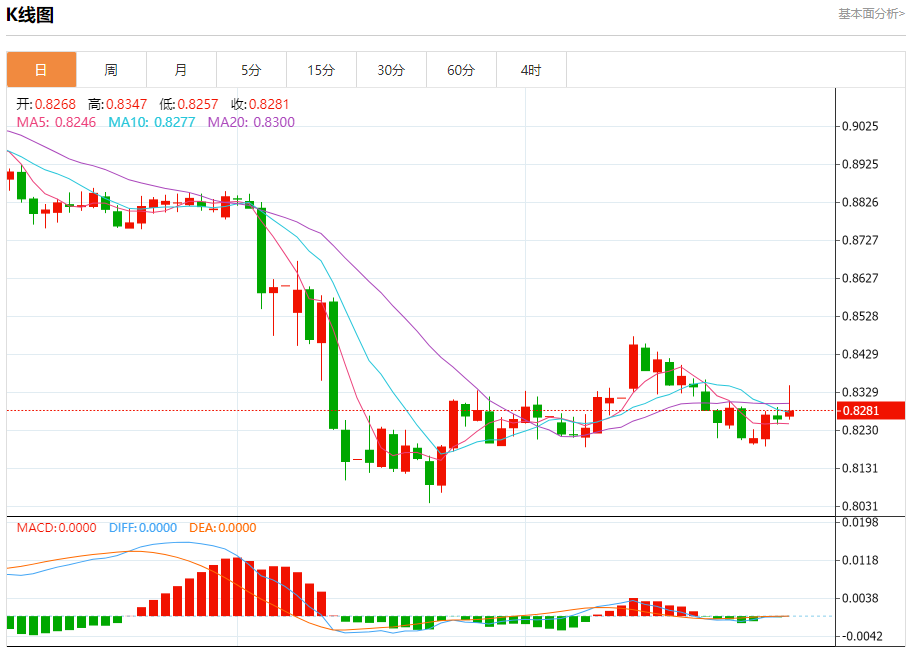Click the DEA:0.0000 indicator label
Image resolution: width=911 pixels, height=647 pixels.
pyautogui.click(x=223, y=527)
